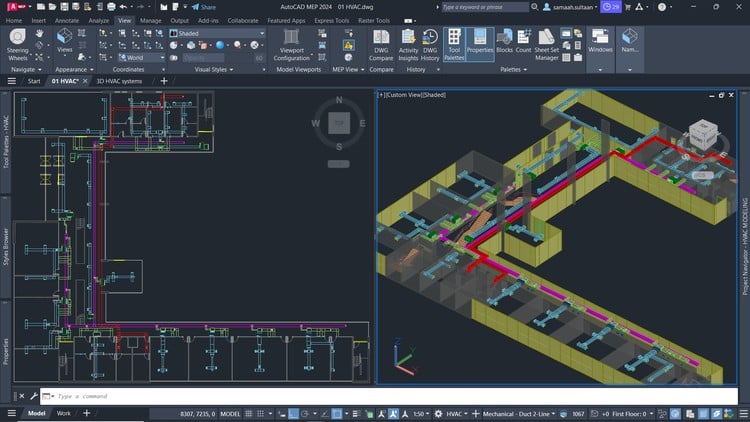Toggle the Tool Palettes button

coord(454,44)
